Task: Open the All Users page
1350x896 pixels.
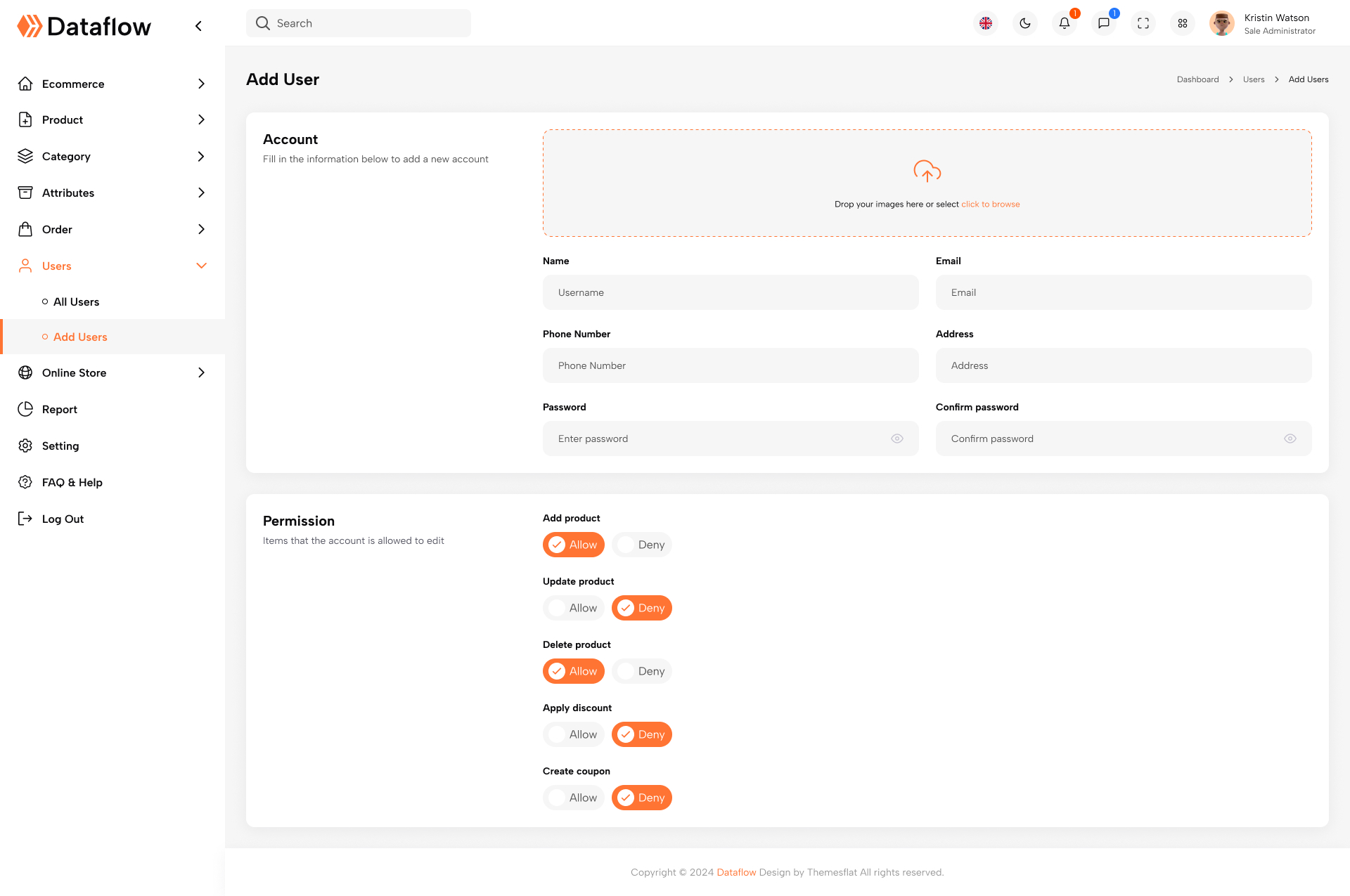Action: (79, 301)
